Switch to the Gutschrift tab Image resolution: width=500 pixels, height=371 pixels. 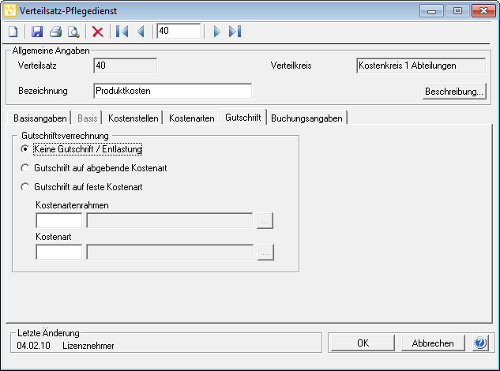click(243, 117)
